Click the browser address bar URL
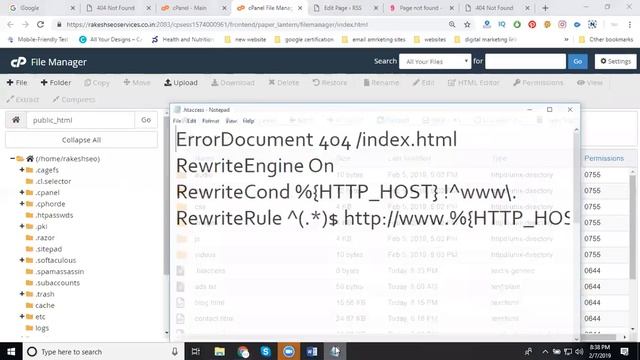This screenshot has width=640, height=360. click(x=217, y=24)
